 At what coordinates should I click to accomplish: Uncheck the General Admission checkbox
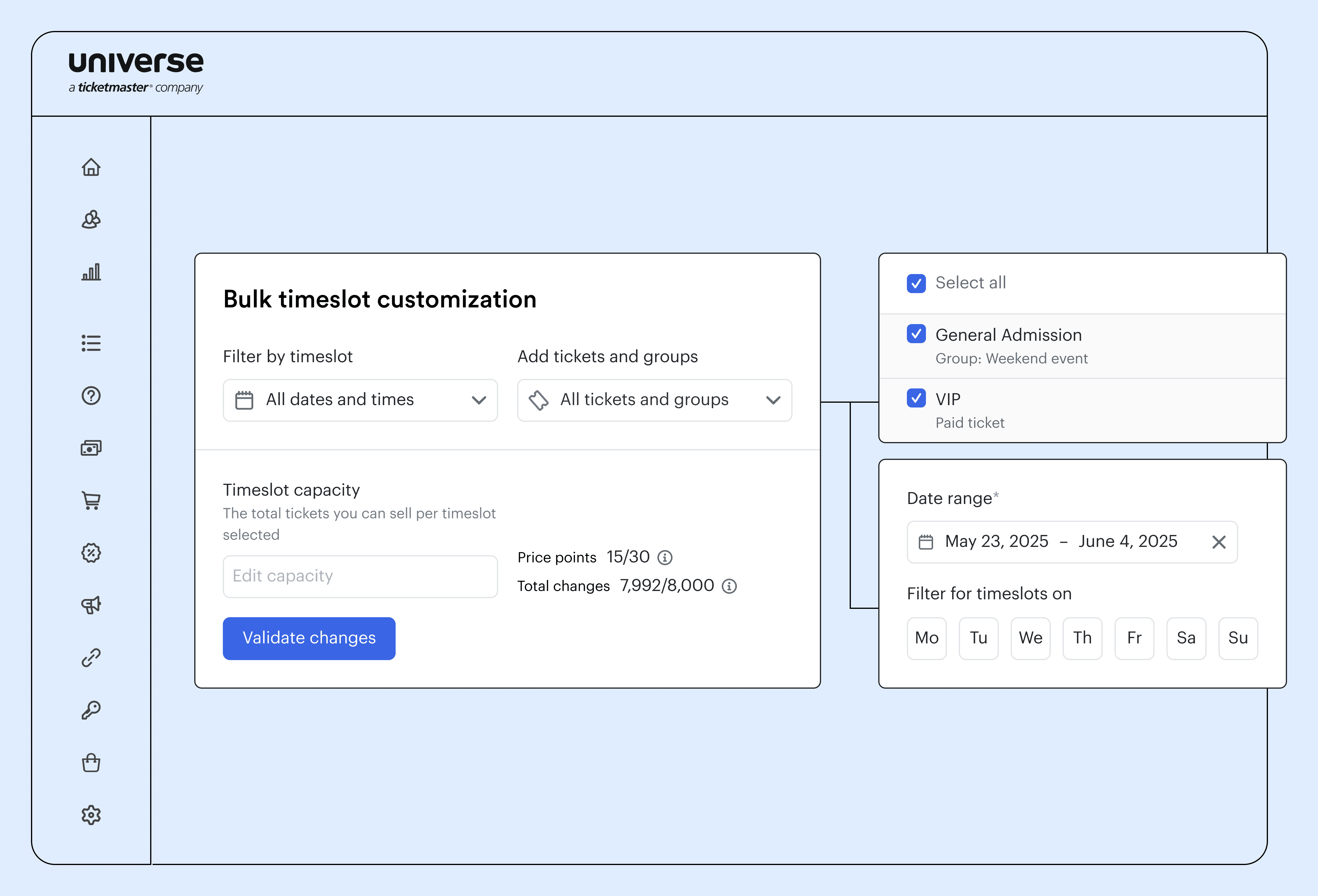click(x=916, y=334)
